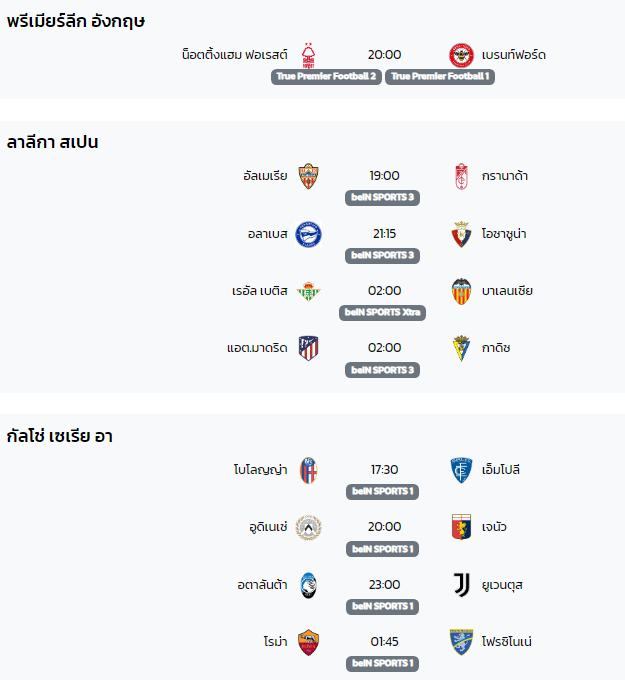Select the beIN SPORTS Xtra channel badge
This screenshot has height=680, width=625.
382,313
